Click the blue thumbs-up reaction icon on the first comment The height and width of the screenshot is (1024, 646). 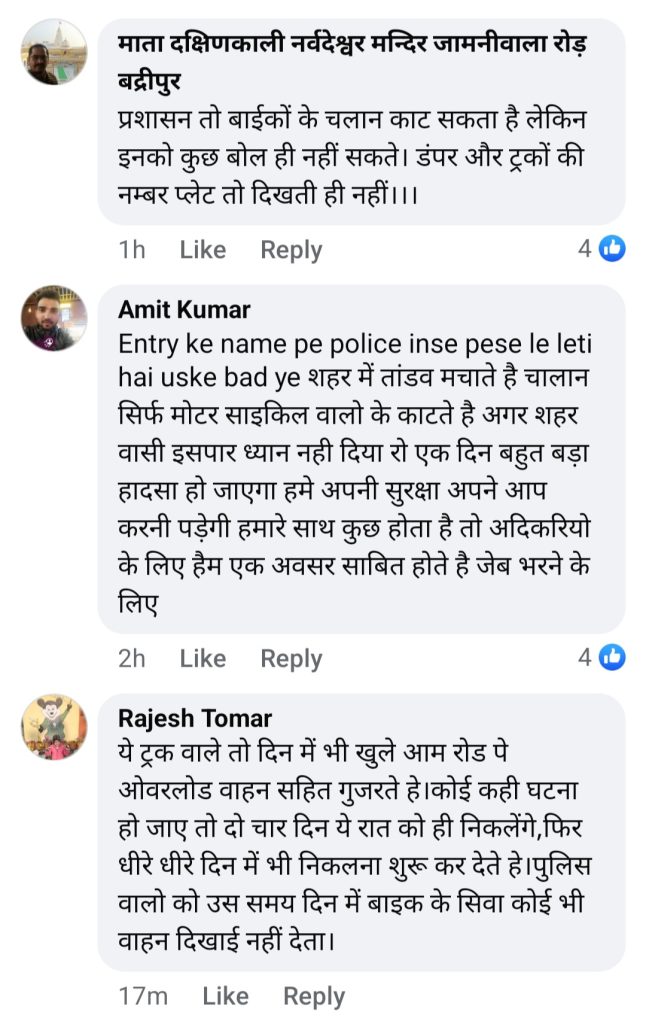click(x=612, y=248)
